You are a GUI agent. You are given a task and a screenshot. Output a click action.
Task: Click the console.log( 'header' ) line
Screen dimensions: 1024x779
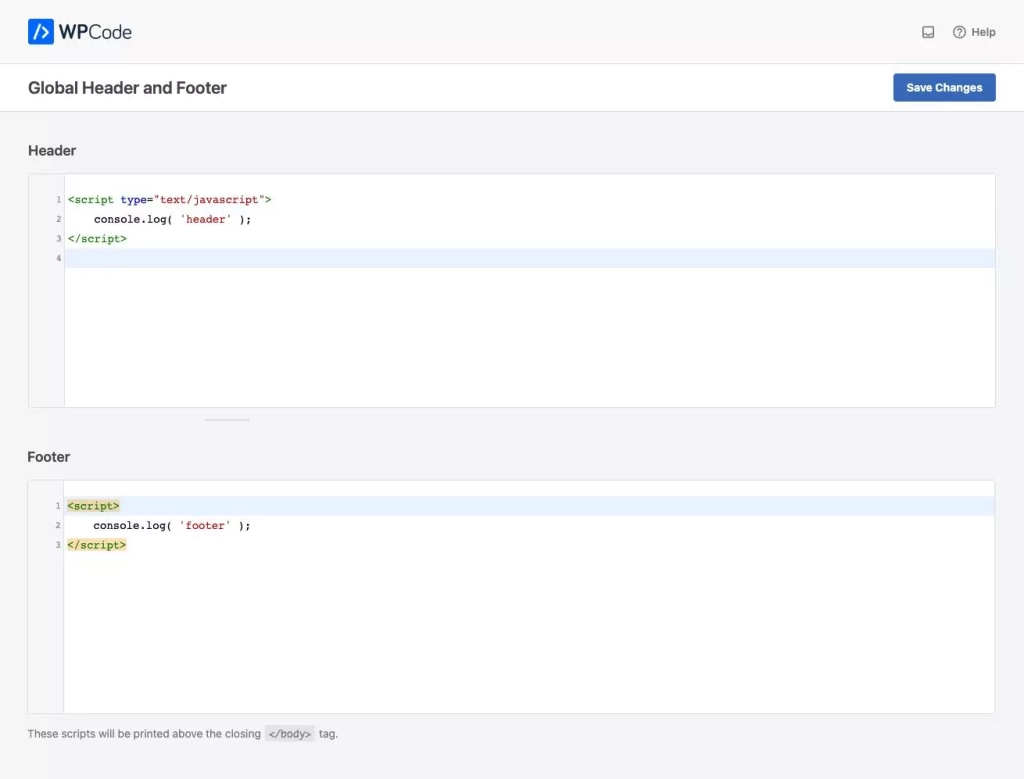[x=172, y=219]
